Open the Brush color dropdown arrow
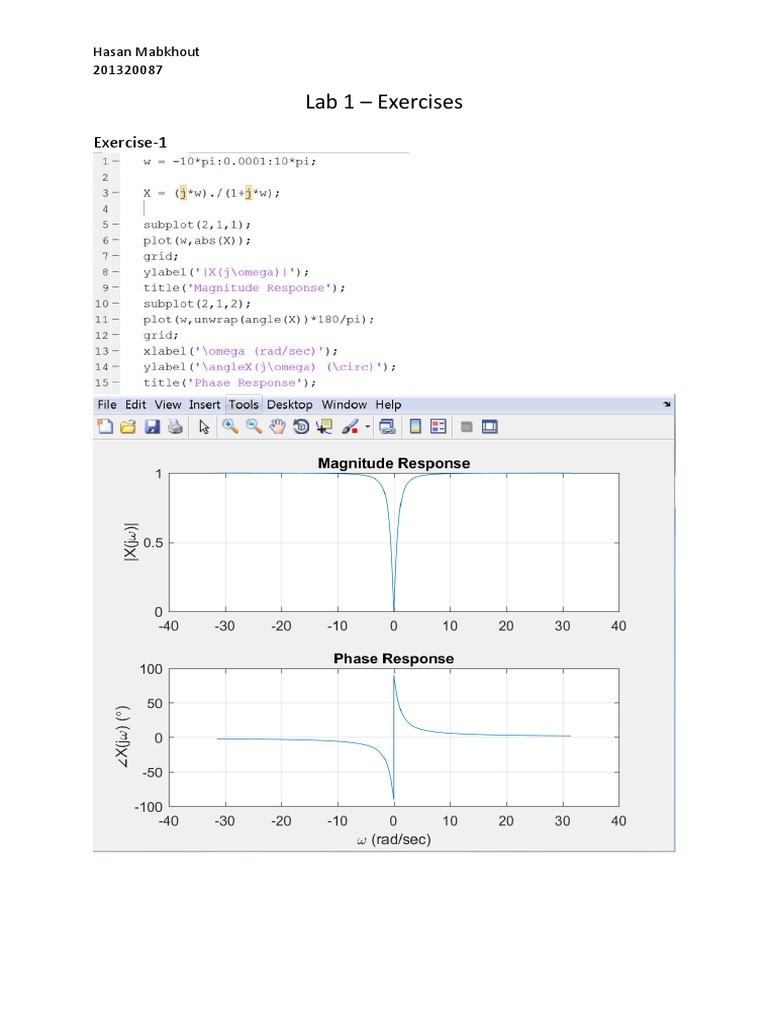Screen dimensions: 768x1024 [368, 427]
